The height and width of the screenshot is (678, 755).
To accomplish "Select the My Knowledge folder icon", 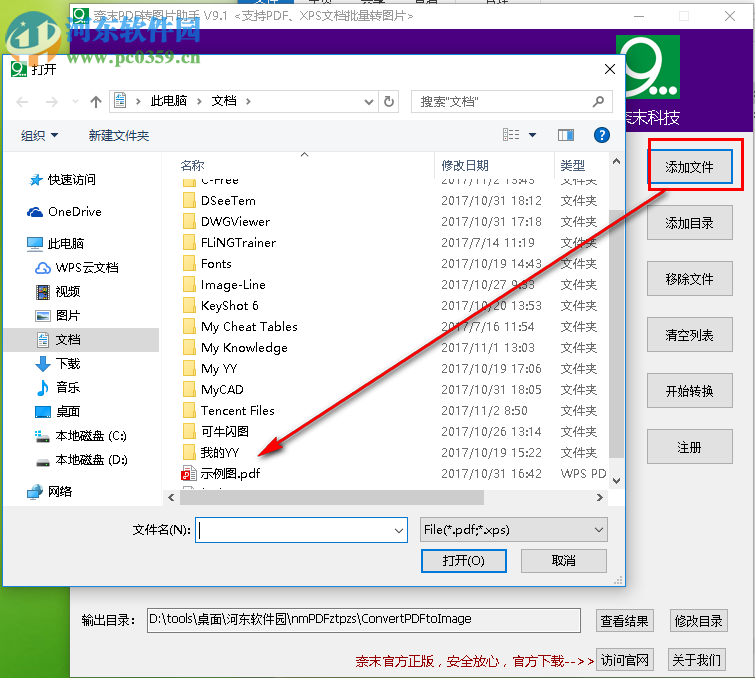I will click(x=189, y=347).
